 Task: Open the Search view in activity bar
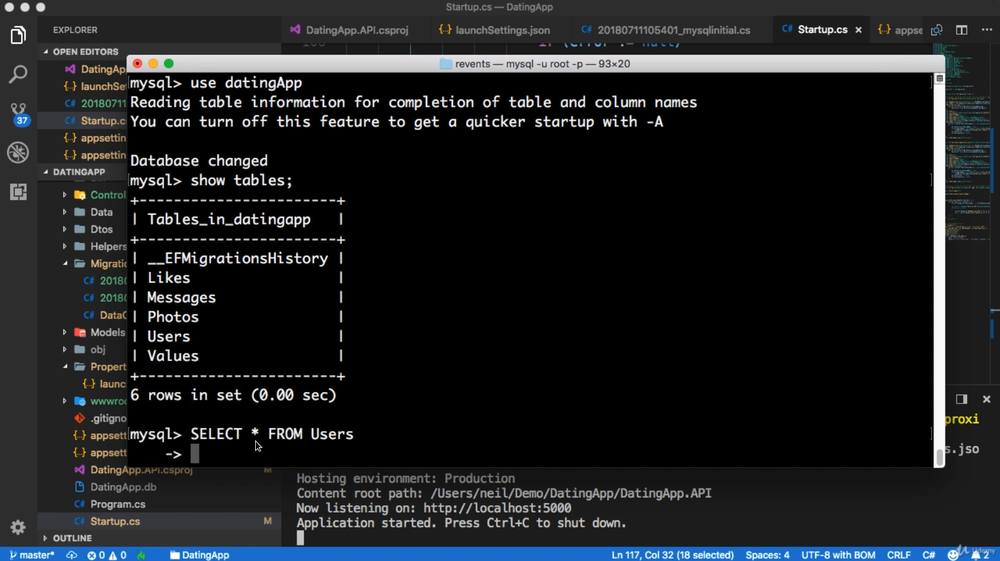click(x=18, y=74)
